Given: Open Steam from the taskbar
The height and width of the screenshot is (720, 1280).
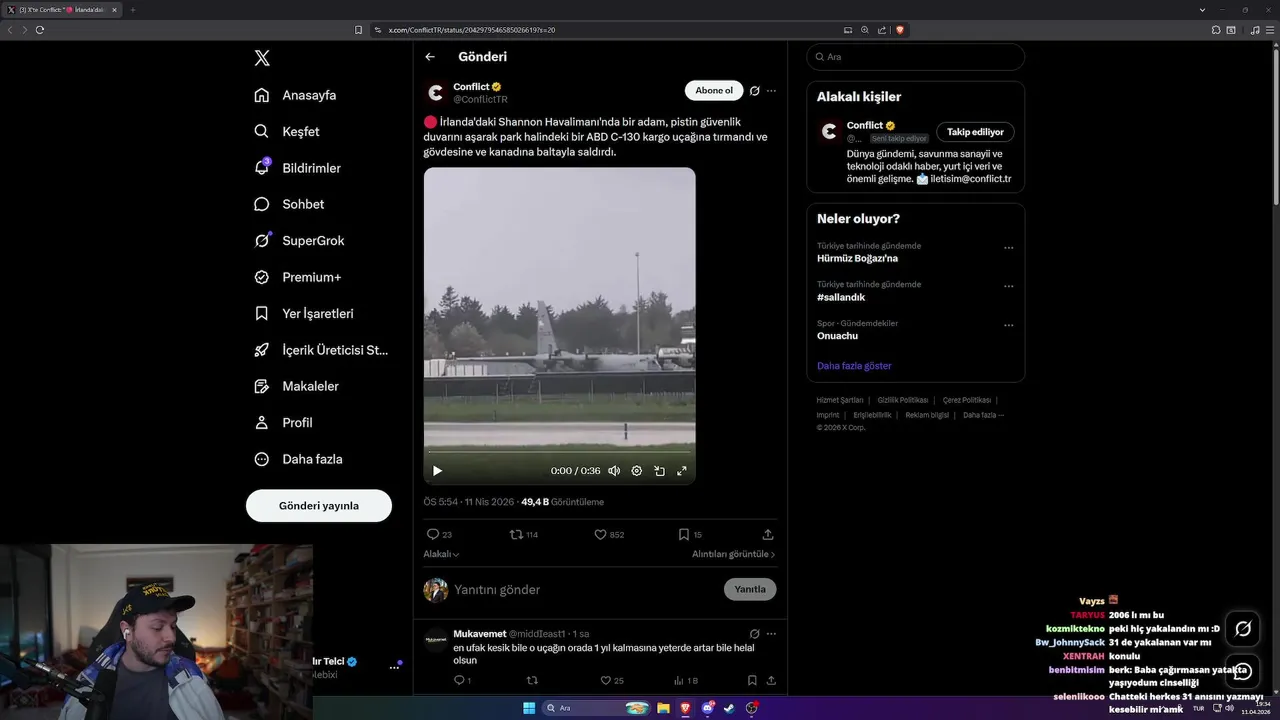Looking at the screenshot, I should (729, 708).
